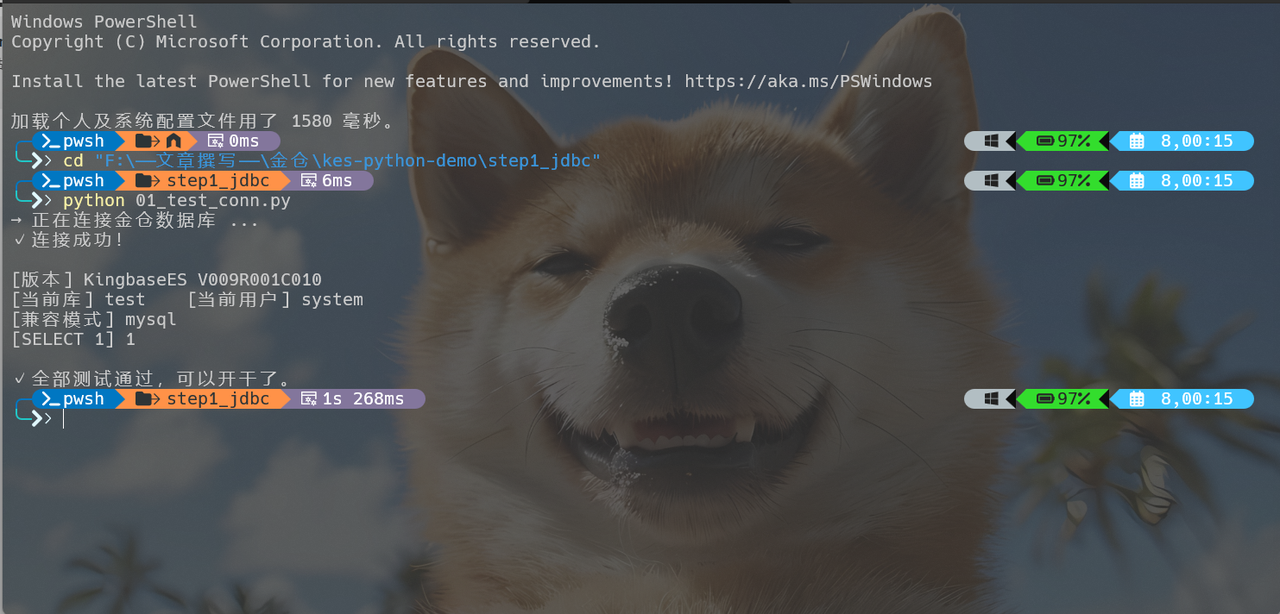Click the folder icon in the 6ms prompt
The height and width of the screenshot is (614, 1280).
click(x=147, y=181)
